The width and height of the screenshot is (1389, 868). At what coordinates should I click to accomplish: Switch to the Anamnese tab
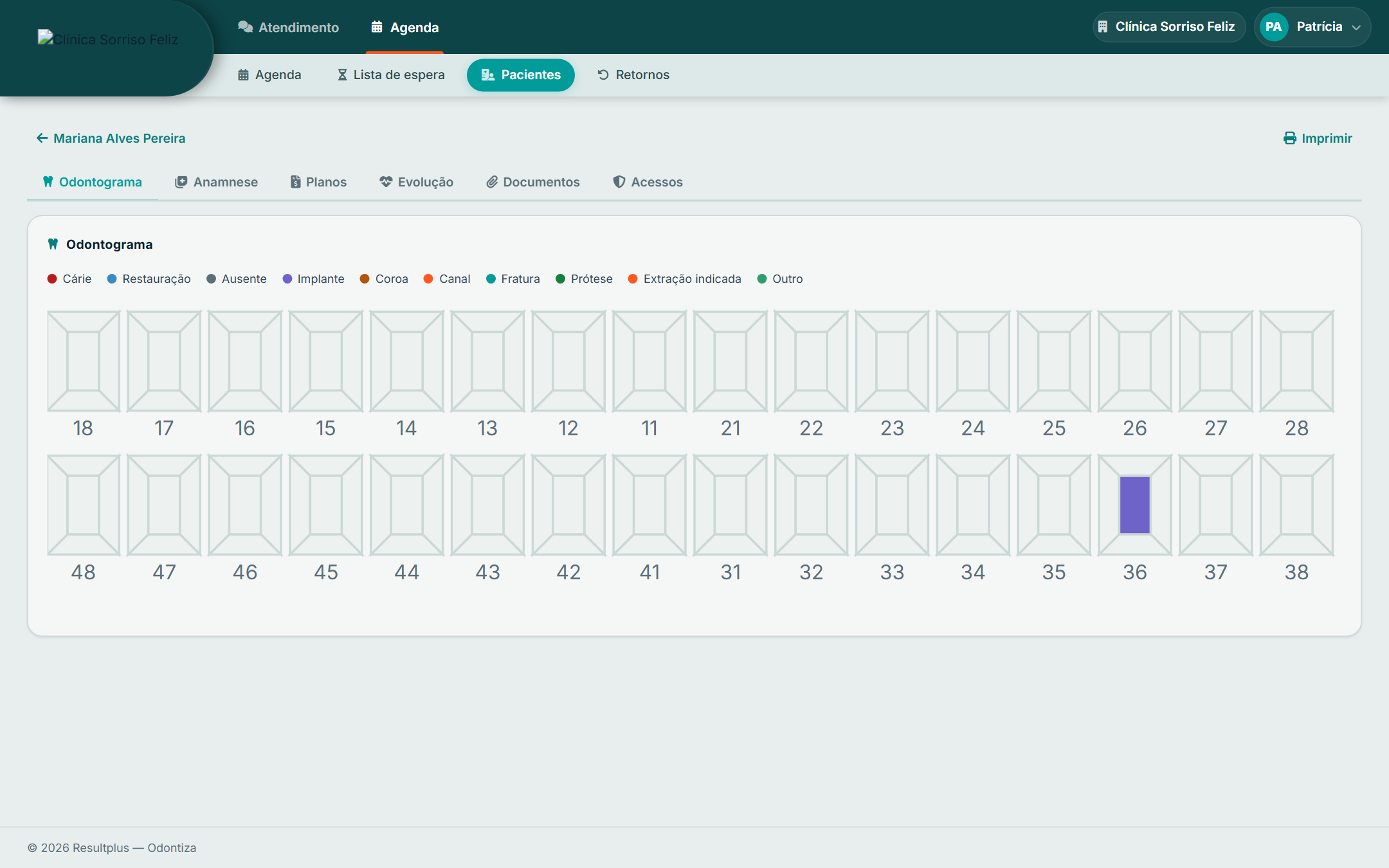click(x=216, y=182)
